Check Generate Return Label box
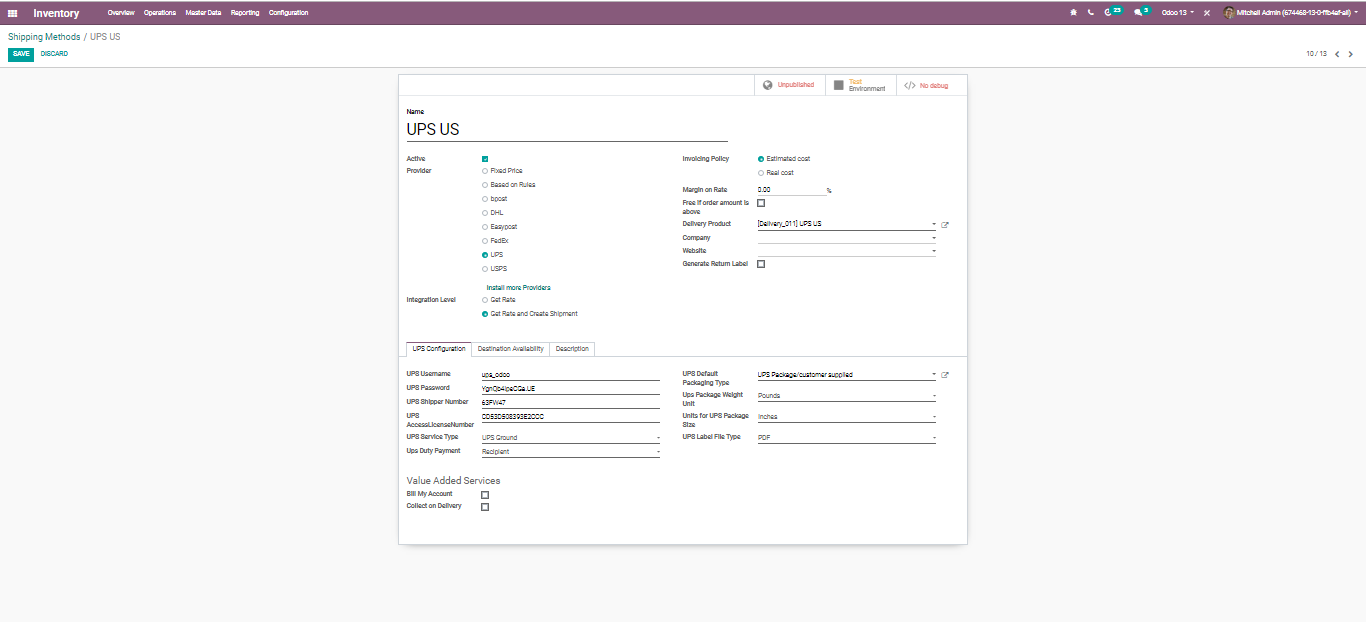This screenshot has width=1366, height=622. click(761, 264)
